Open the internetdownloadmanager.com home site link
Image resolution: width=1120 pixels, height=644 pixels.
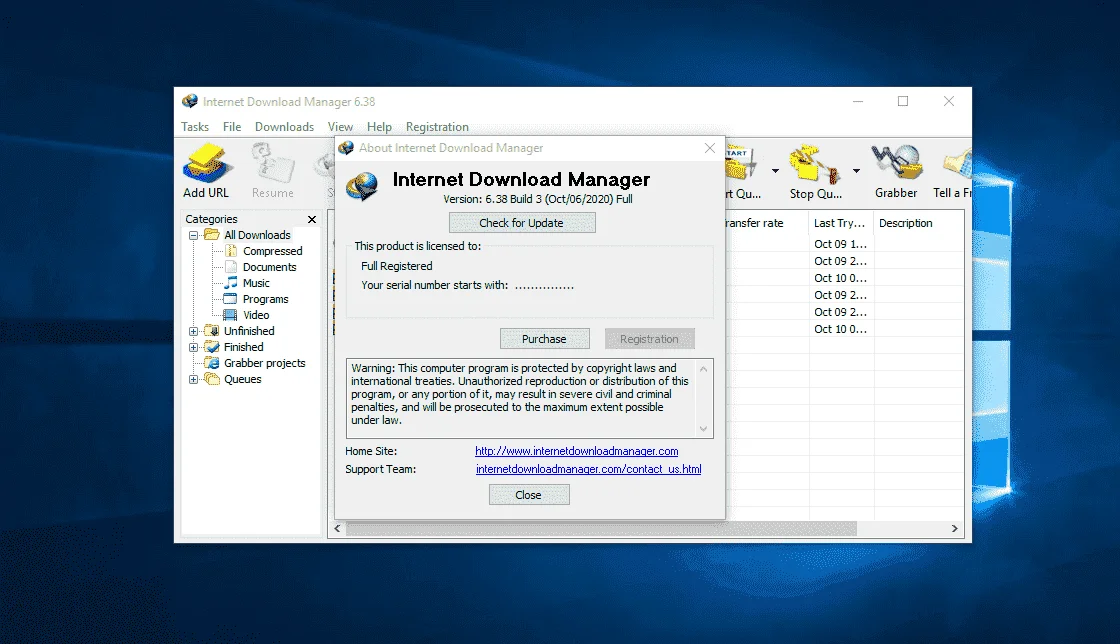[x=576, y=451]
